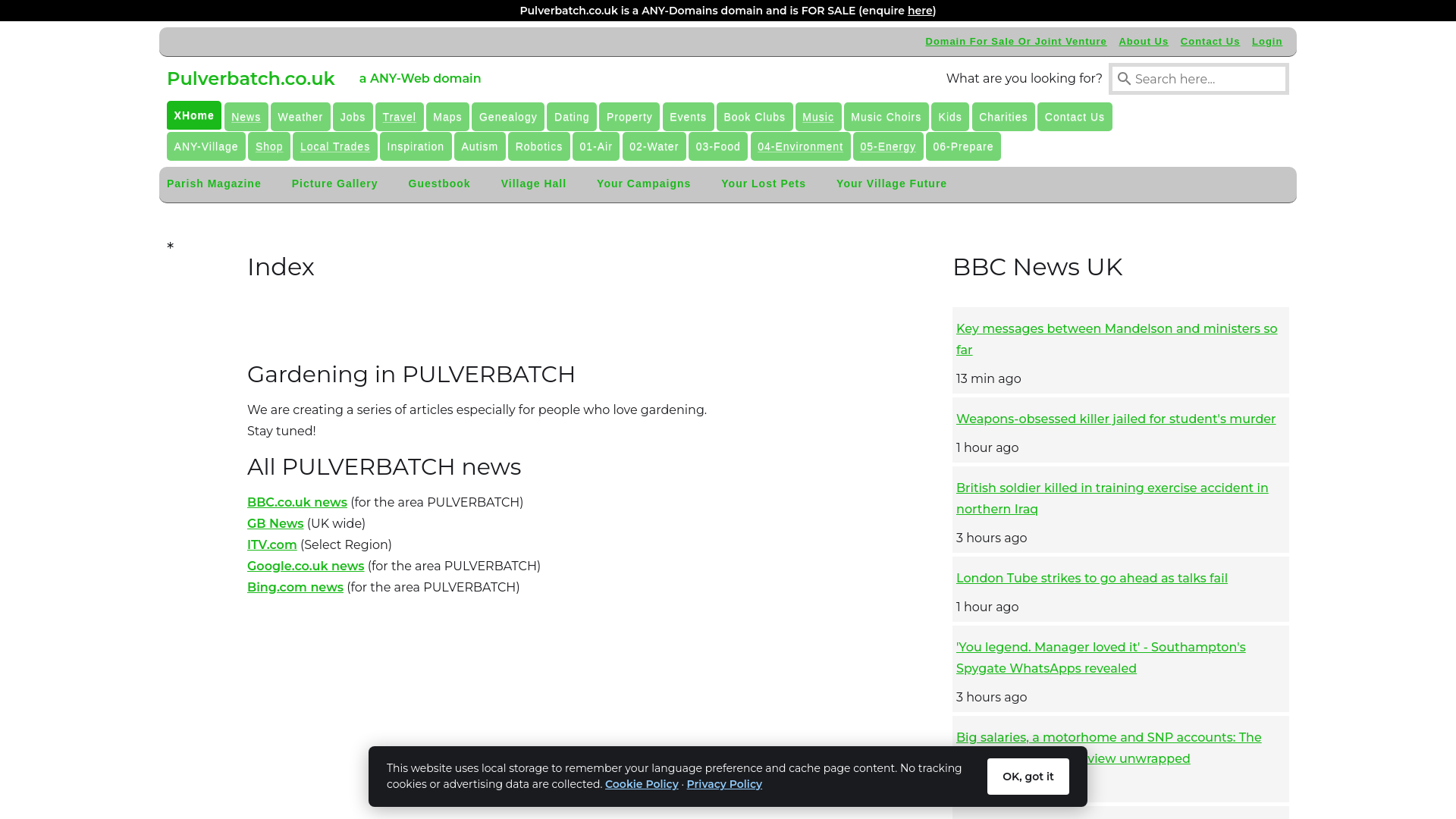
Task: Click Domain For Sale Or Joint Venture link
Action: coord(1015,42)
